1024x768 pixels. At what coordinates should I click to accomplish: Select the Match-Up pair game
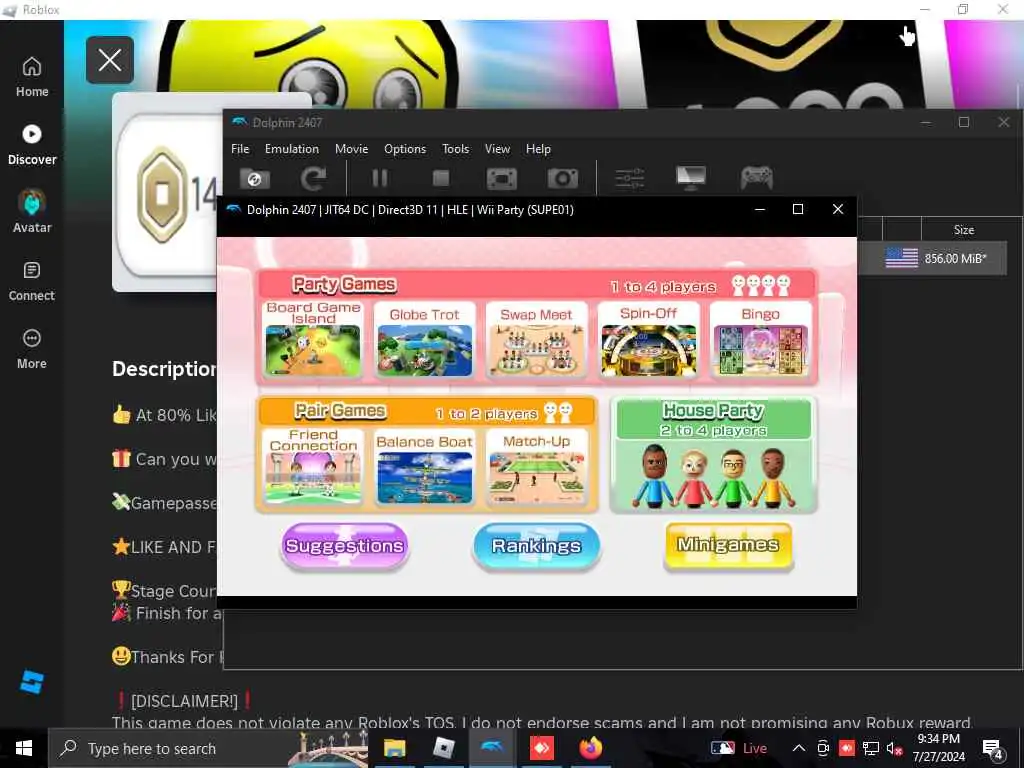coord(536,466)
